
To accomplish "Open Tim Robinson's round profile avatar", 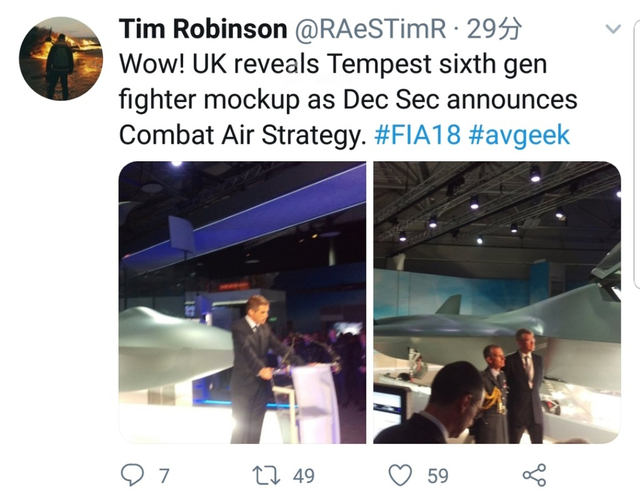I will [x=60, y=58].
